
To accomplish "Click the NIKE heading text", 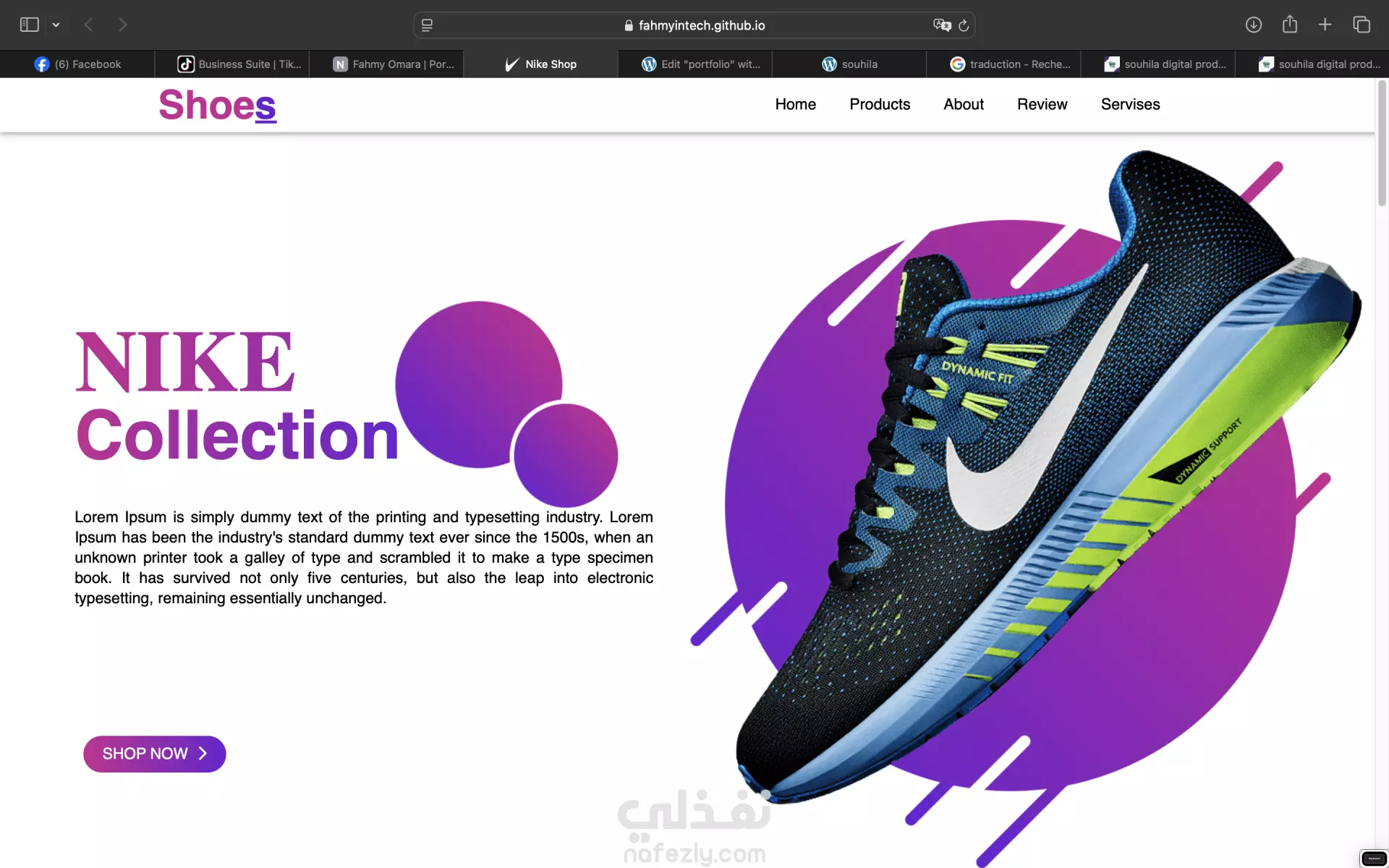I will pos(185,362).
